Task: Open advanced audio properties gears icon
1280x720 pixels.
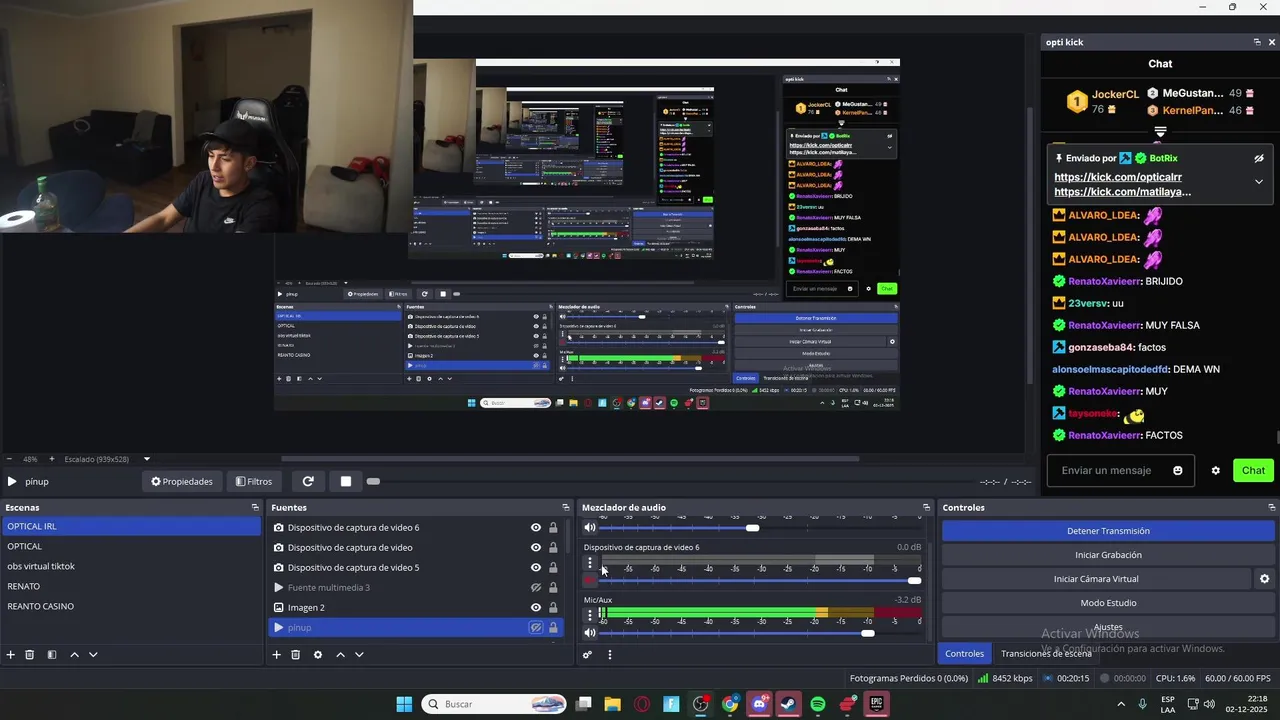Action: [588, 655]
